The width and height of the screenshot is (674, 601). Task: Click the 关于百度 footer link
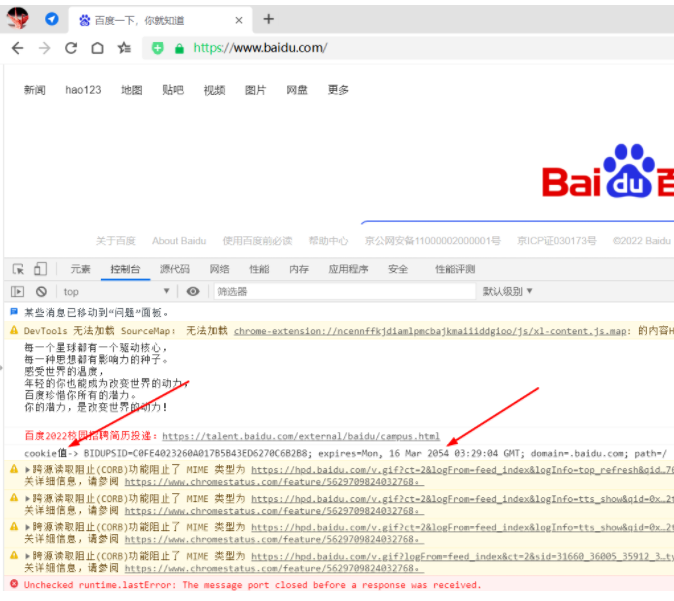click(x=116, y=241)
